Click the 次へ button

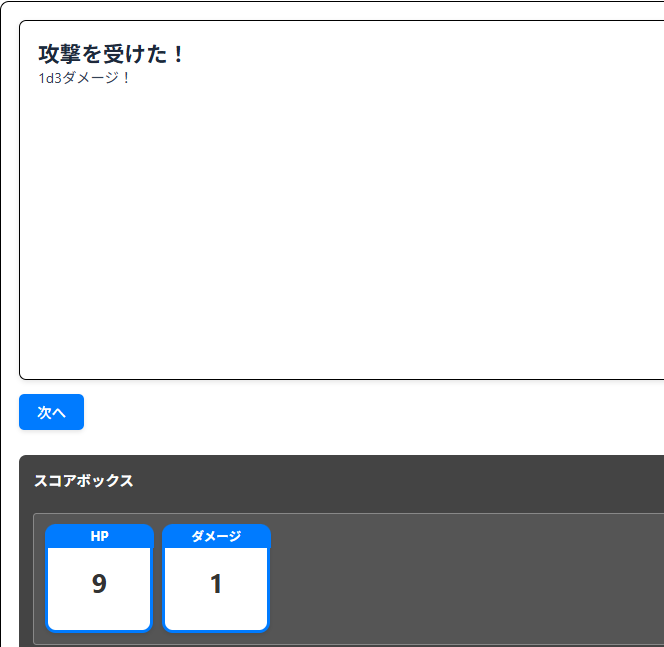51,412
